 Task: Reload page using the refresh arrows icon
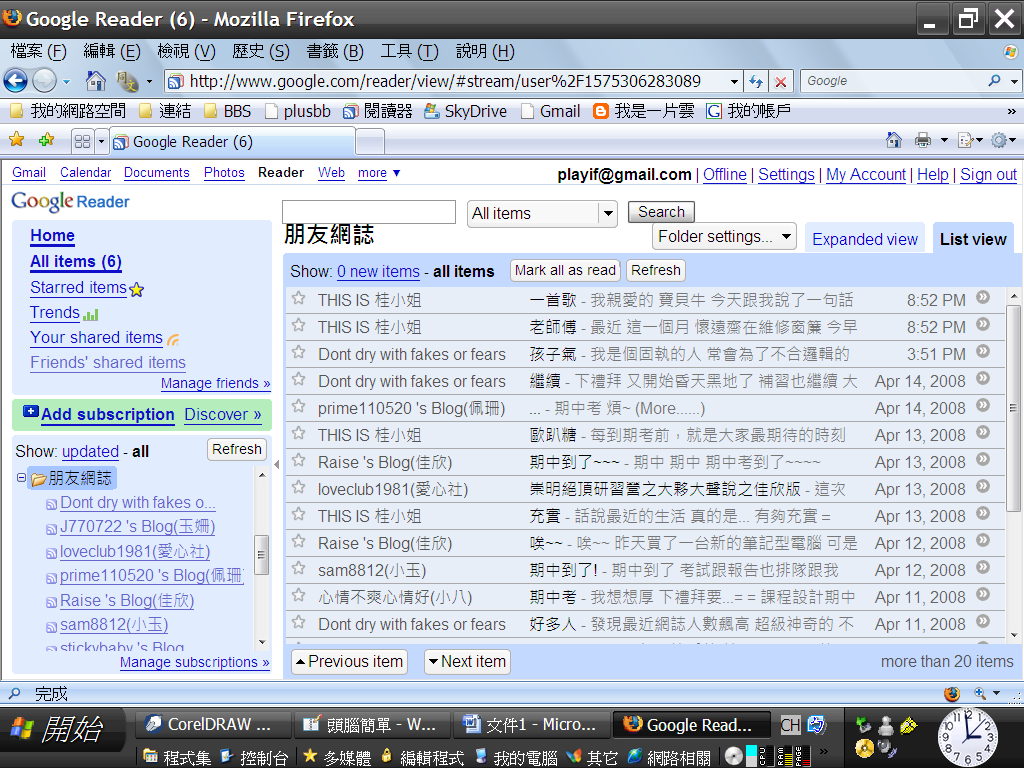tap(756, 82)
